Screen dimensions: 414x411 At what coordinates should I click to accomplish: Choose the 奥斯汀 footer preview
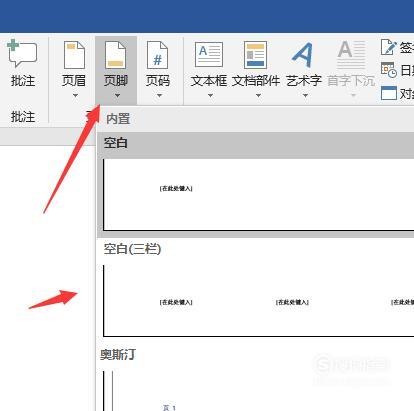tap(258, 391)
